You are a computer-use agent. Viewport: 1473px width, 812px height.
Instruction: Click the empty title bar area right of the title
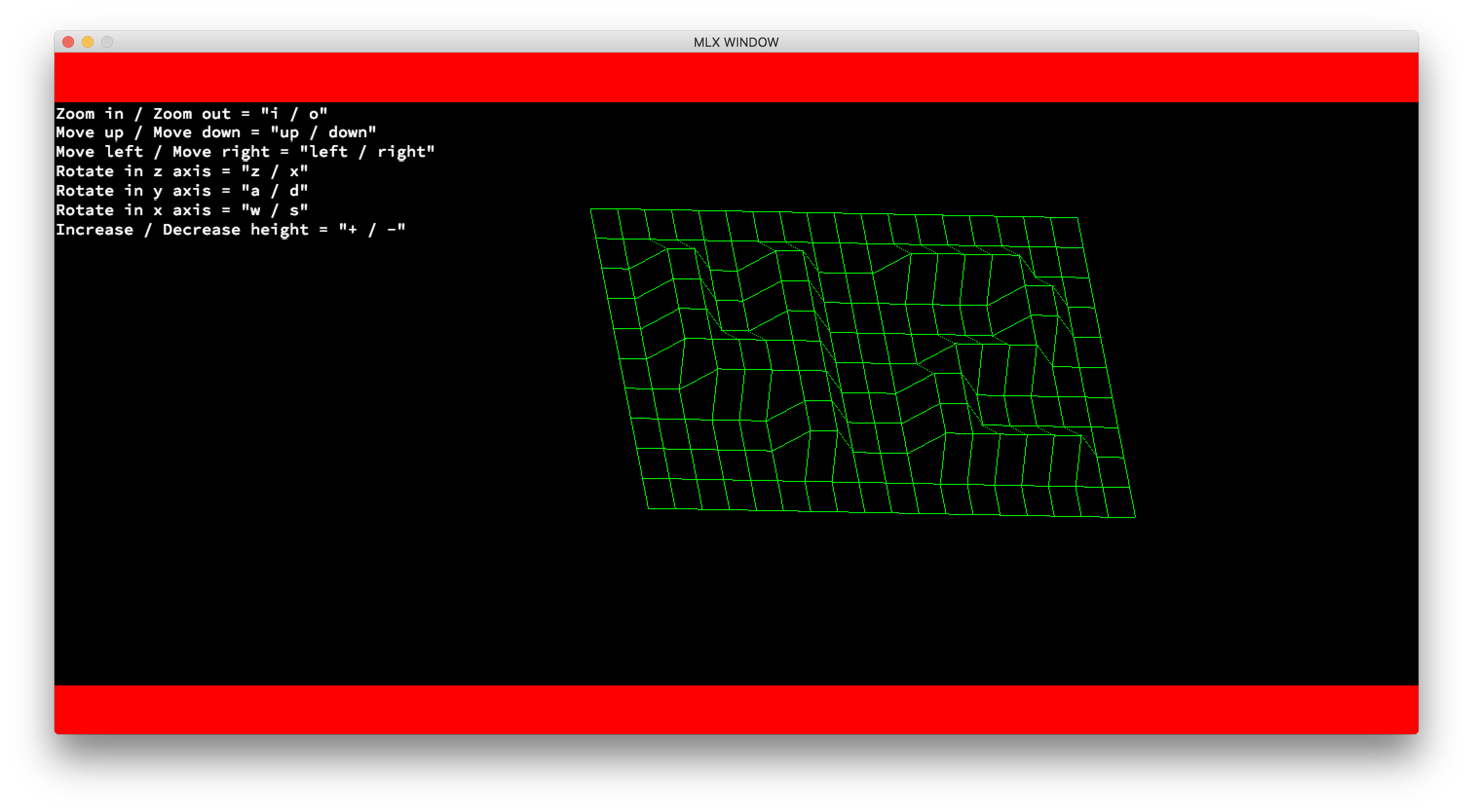(1086, 42)
